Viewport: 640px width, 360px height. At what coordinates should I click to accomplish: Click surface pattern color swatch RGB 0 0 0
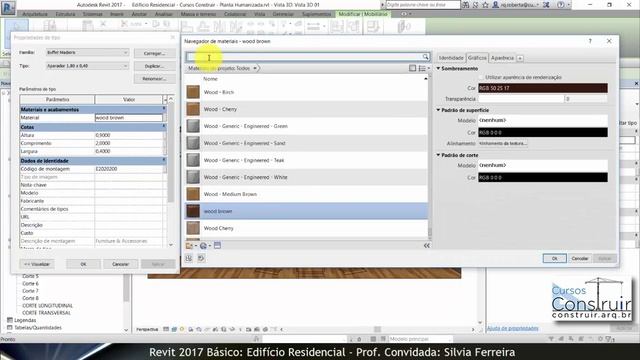tap(543, 133)
